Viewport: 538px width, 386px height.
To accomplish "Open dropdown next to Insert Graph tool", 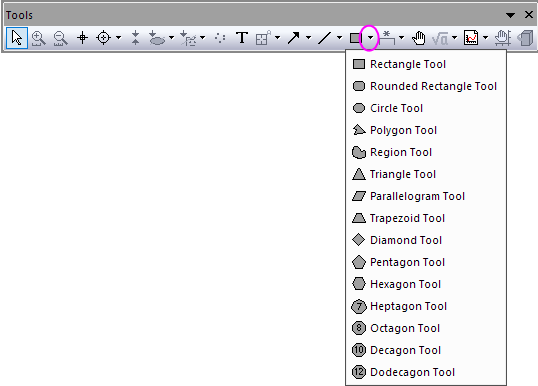I will pyautogui.click(x=486, y=37).
